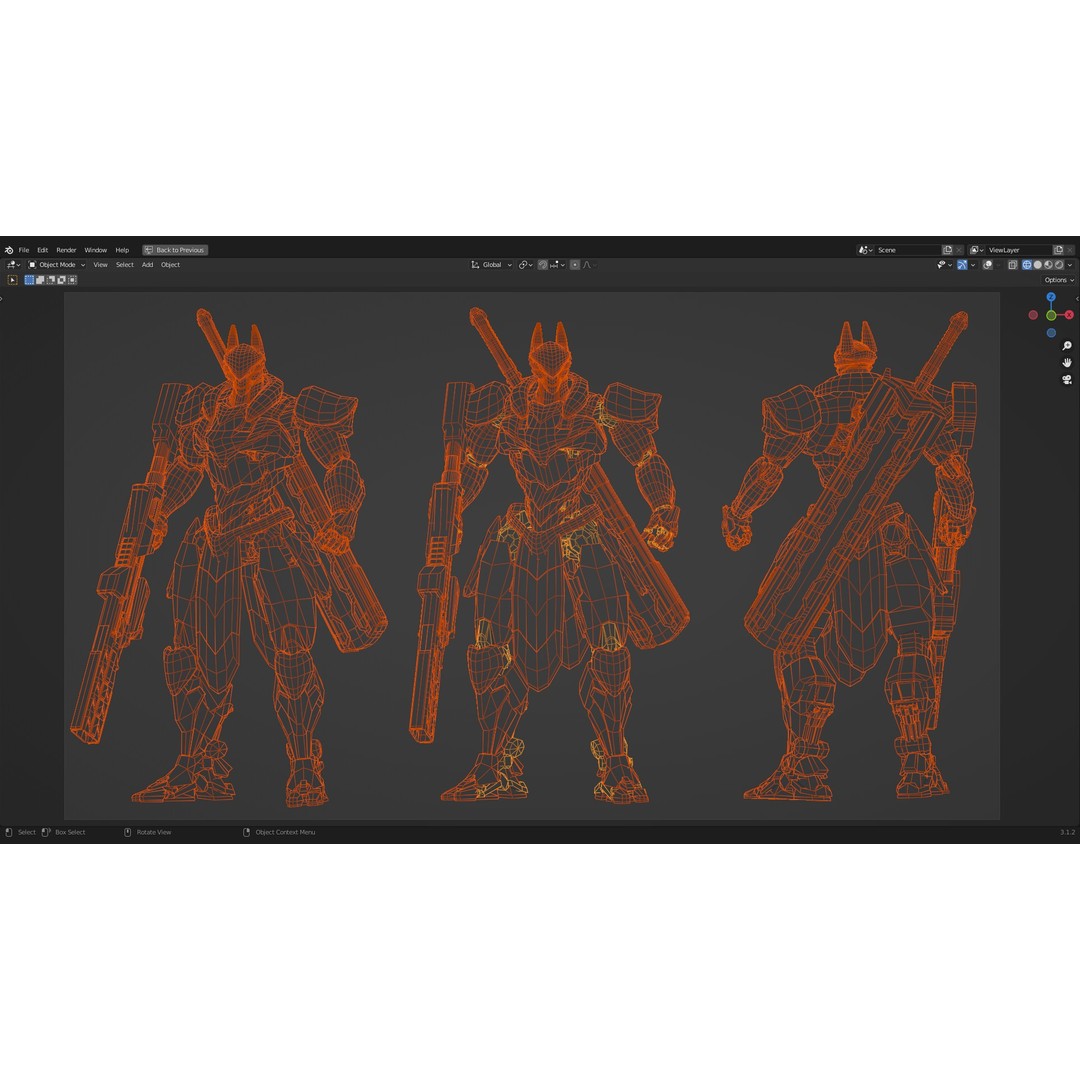Open the viewport Object menu
1080x1080 pixels.
point(170,264)
